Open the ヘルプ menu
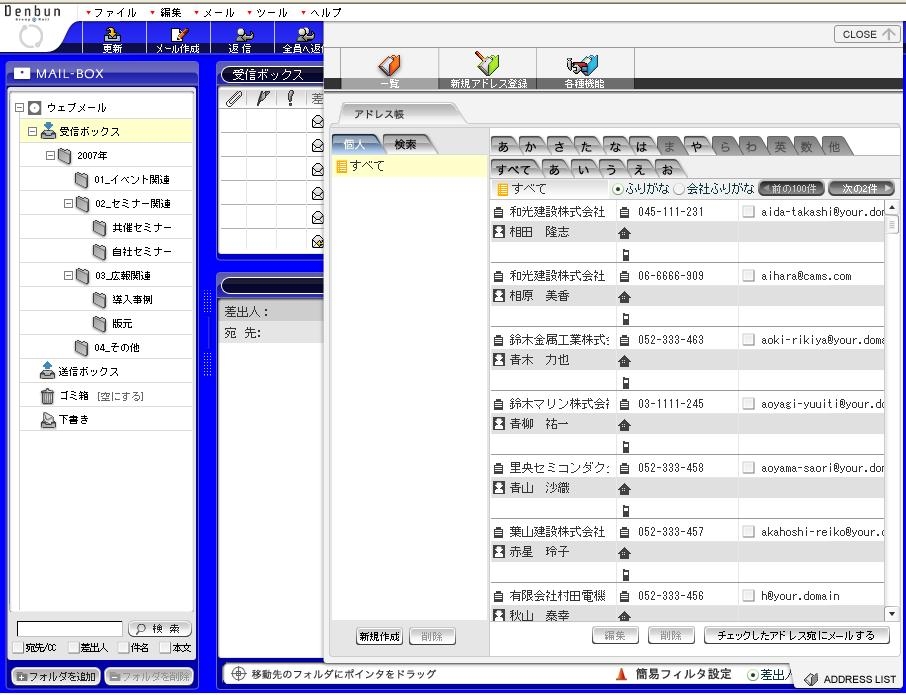906x695 pixels. coord(321,12)
